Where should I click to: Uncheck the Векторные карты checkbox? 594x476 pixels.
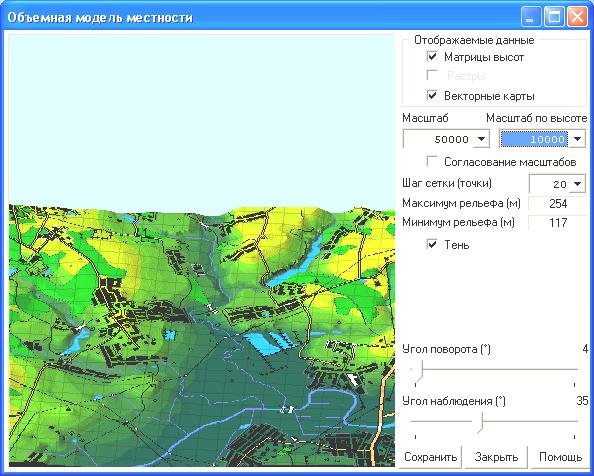[x=432, y=95]
